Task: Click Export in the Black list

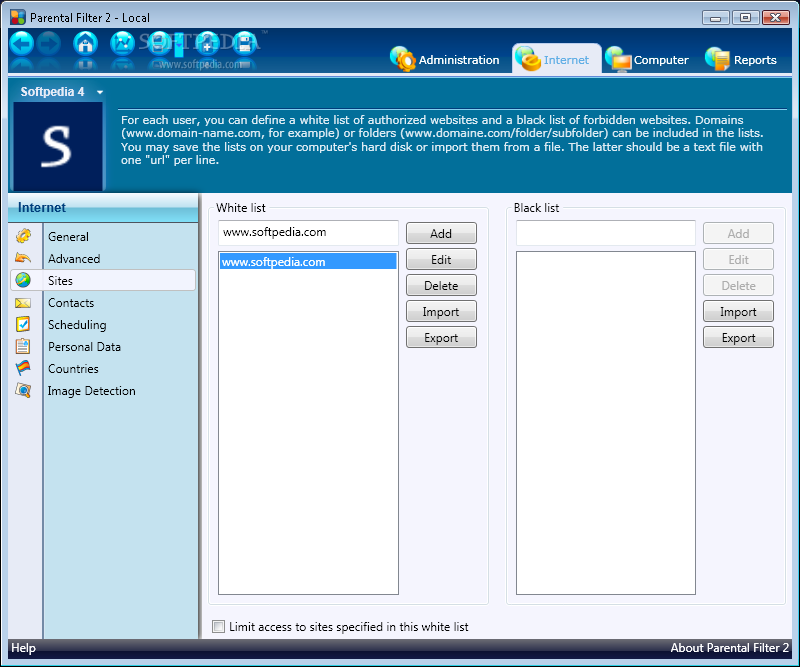Action: (738, 337)
